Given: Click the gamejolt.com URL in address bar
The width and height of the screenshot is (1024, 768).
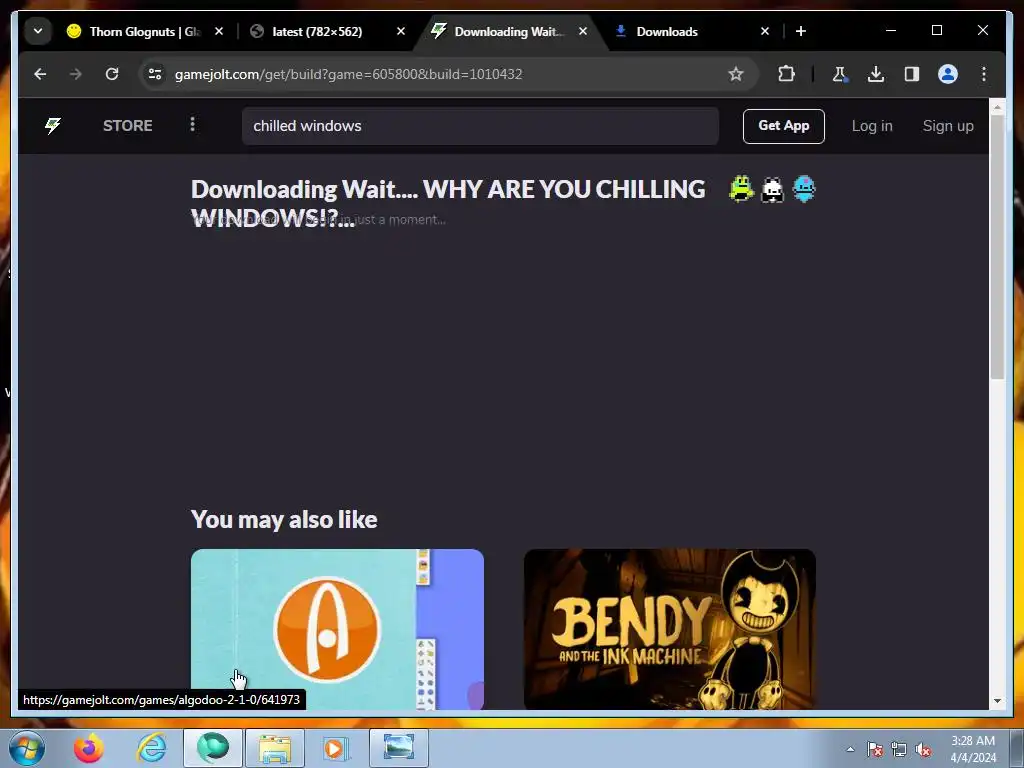Looking at the screenshot, I should tap(348, 74).
